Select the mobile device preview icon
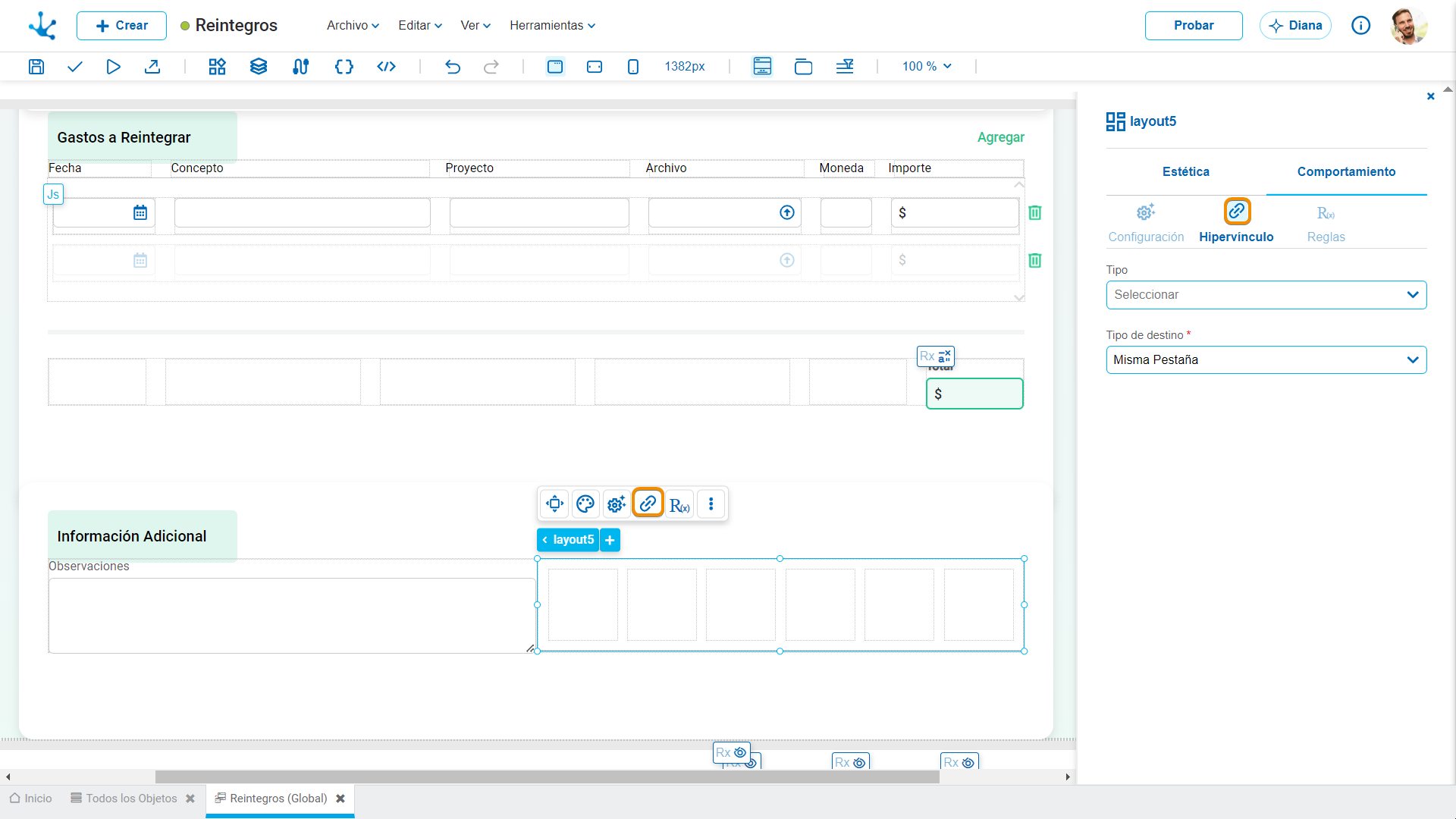Image resolution: width=1456 pixels, height=819 pixels. click(x=633, y=67)
